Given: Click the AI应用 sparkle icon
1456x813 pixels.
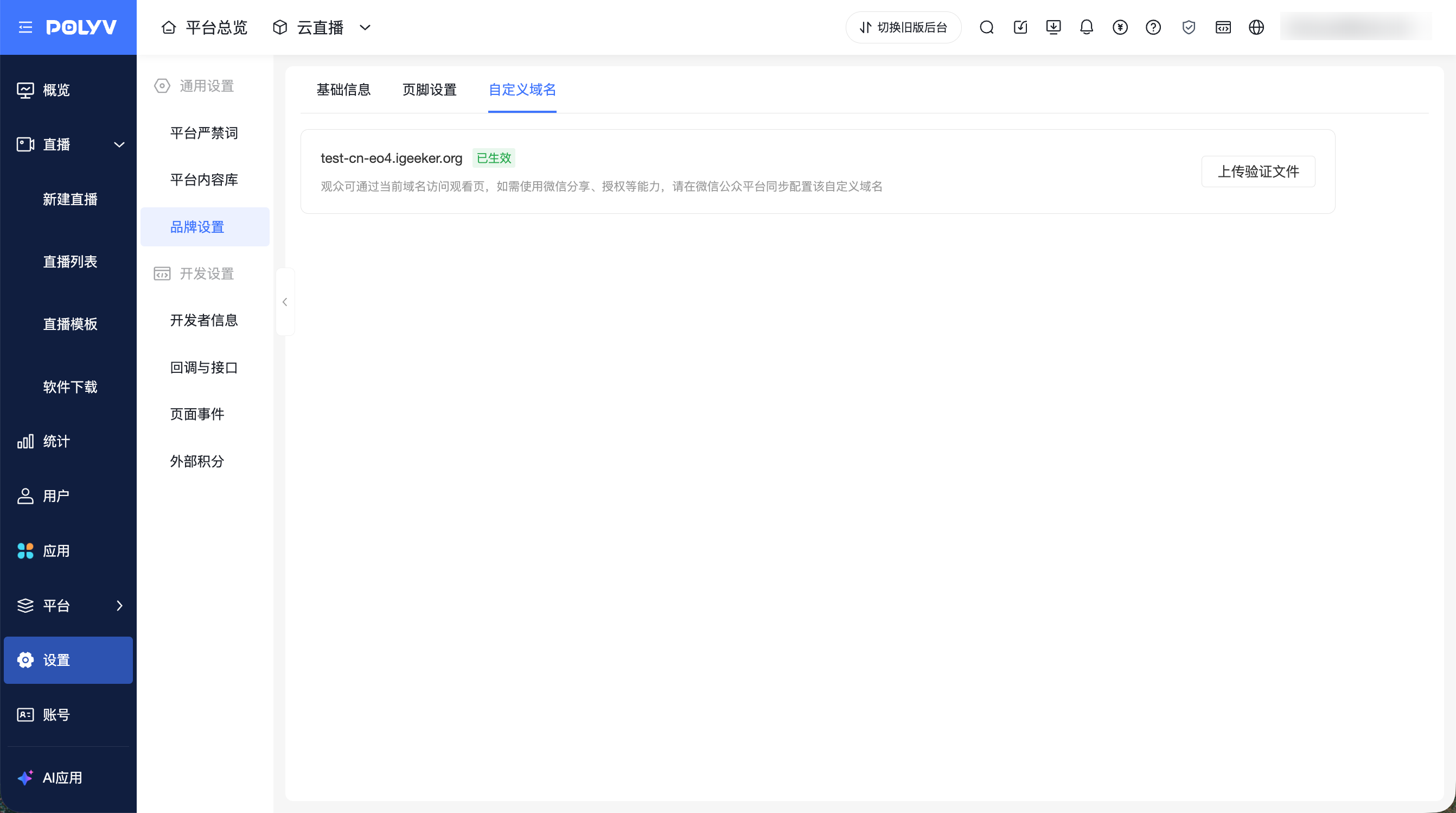Looking at the screenshot, I should [25, 778].
